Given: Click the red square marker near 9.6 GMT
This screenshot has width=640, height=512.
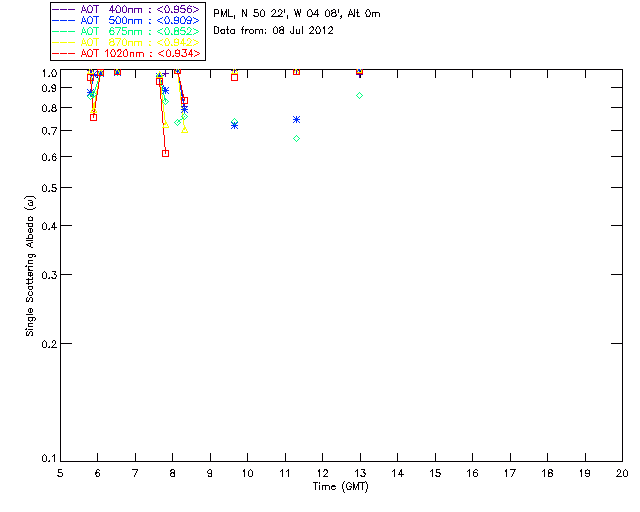Looking at the screenshot, I should point(234,77).
